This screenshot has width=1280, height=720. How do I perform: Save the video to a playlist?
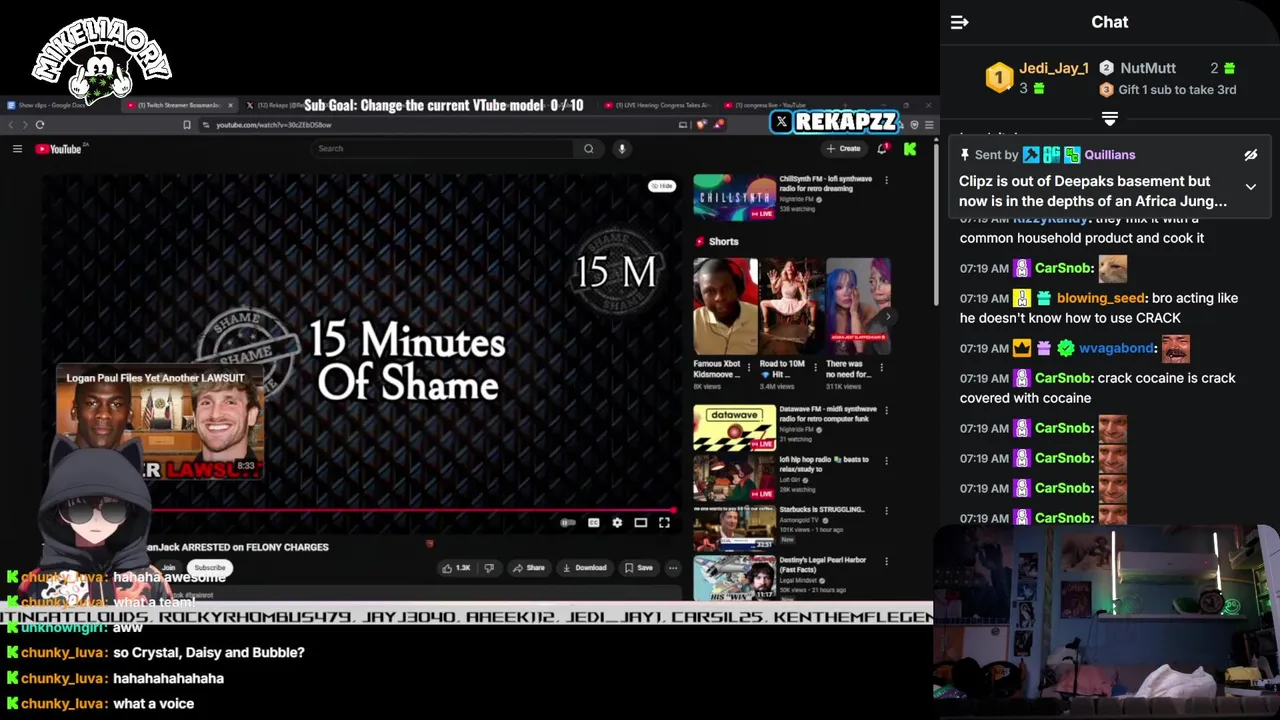click(x=639, y=568)
